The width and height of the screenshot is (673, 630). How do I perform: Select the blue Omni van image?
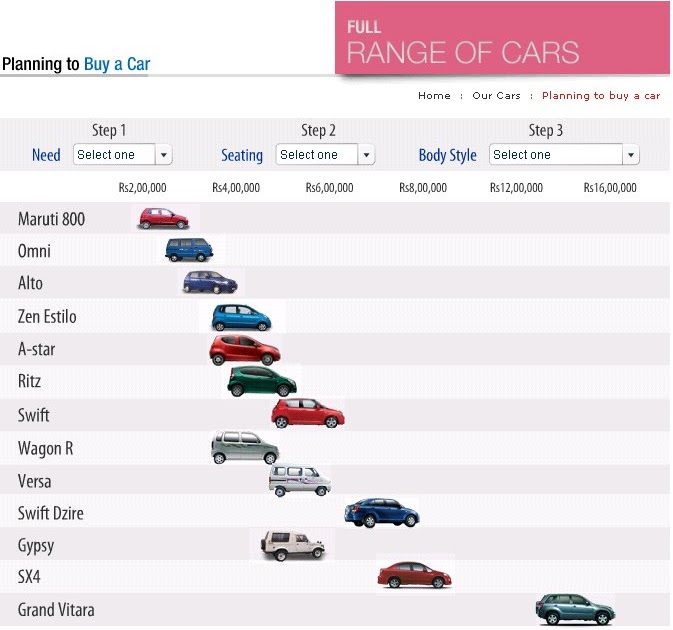point(189,250)
